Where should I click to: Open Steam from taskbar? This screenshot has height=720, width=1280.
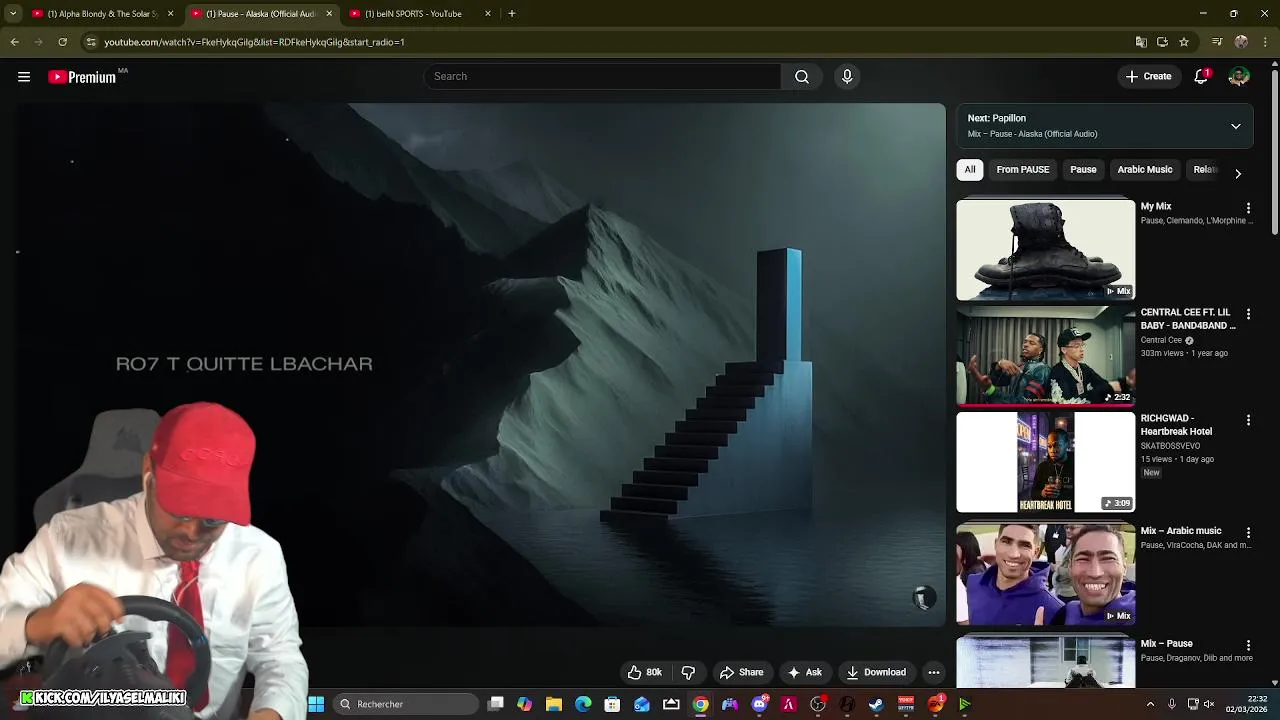876,704
